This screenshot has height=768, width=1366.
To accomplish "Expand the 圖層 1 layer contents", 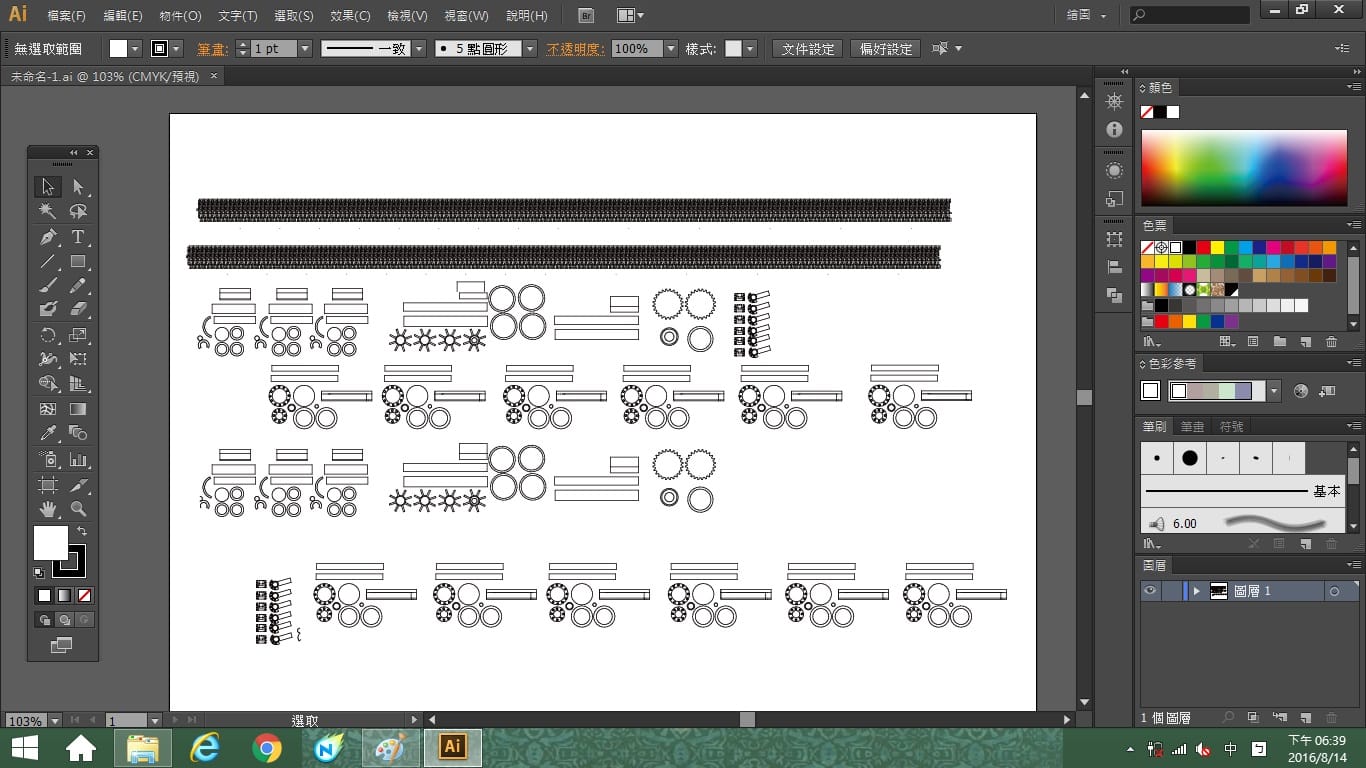I will point(1196,591).
